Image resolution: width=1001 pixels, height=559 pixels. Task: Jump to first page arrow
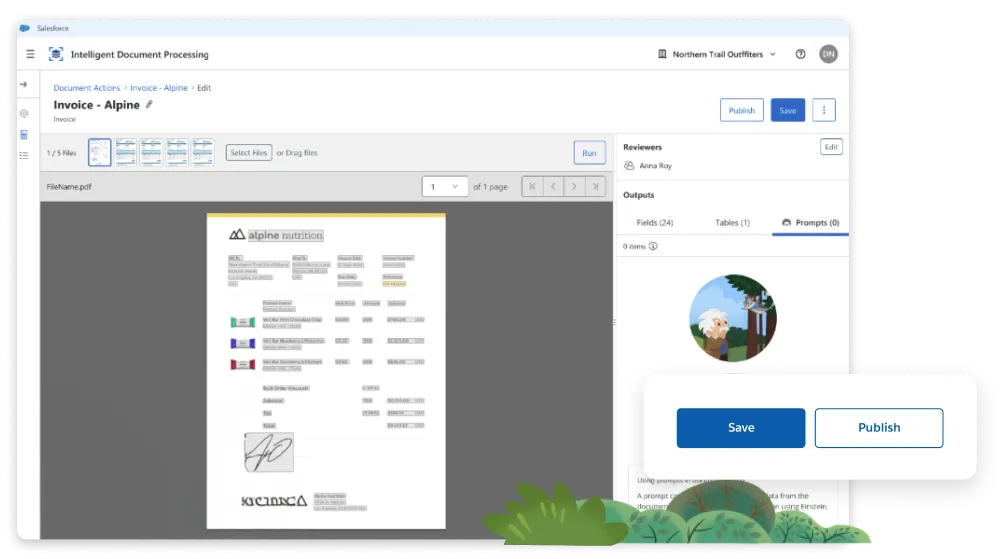pos(532,187)
